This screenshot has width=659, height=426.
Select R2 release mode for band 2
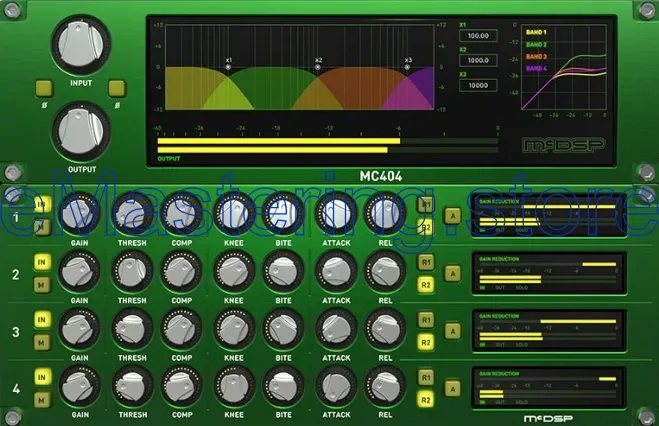click(x=426, y=285)
